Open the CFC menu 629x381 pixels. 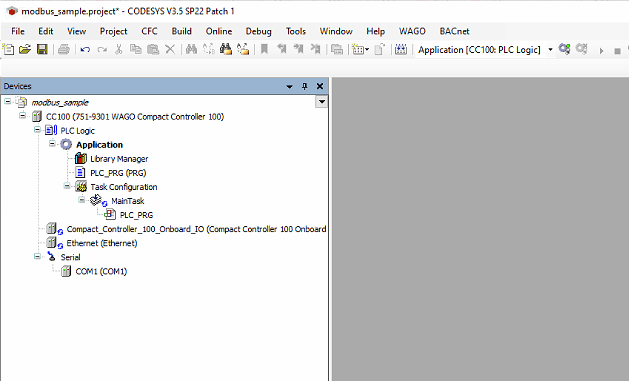click(x=149, y=31)
